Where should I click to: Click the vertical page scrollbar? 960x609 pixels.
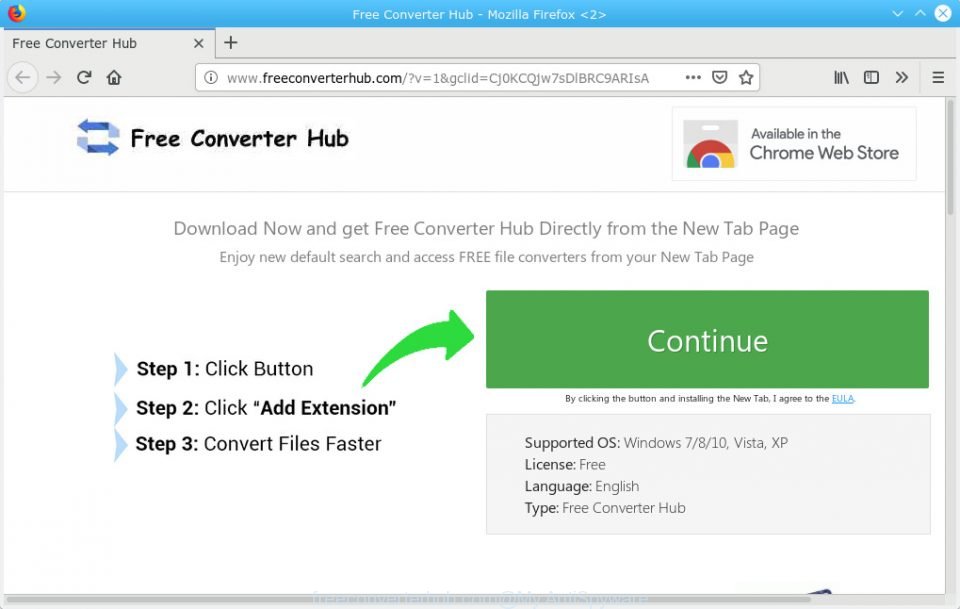pos(951,157)
